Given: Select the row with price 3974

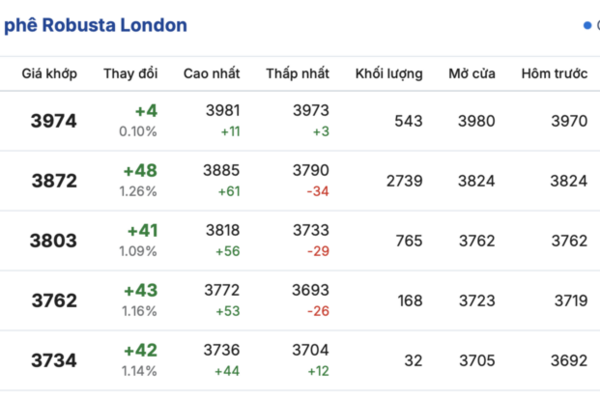Looking at the screenshot, I should point(54,121).
